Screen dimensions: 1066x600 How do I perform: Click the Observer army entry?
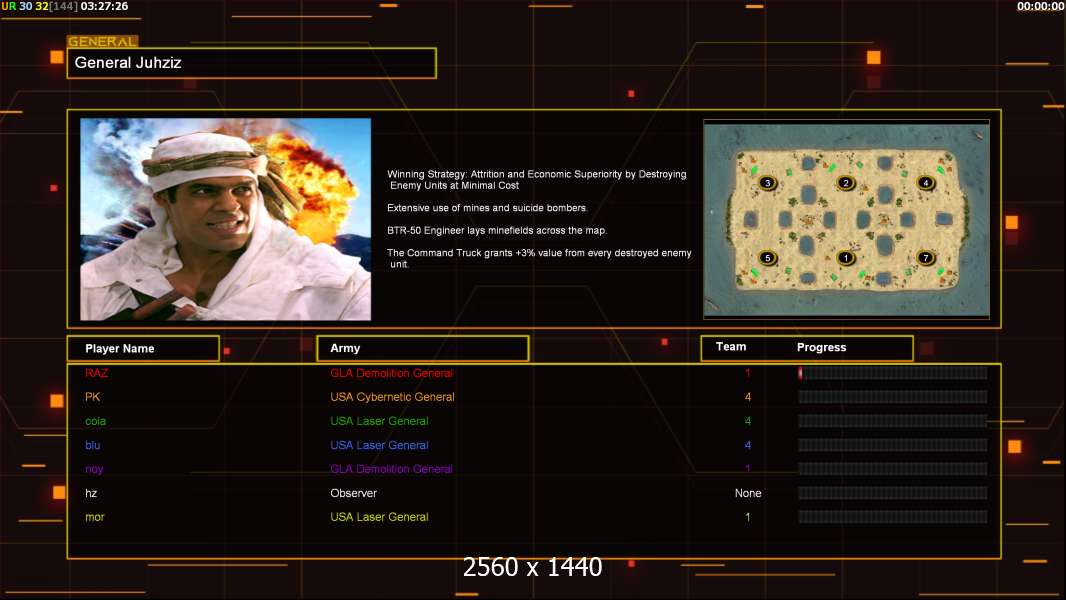tap(354, 493)
